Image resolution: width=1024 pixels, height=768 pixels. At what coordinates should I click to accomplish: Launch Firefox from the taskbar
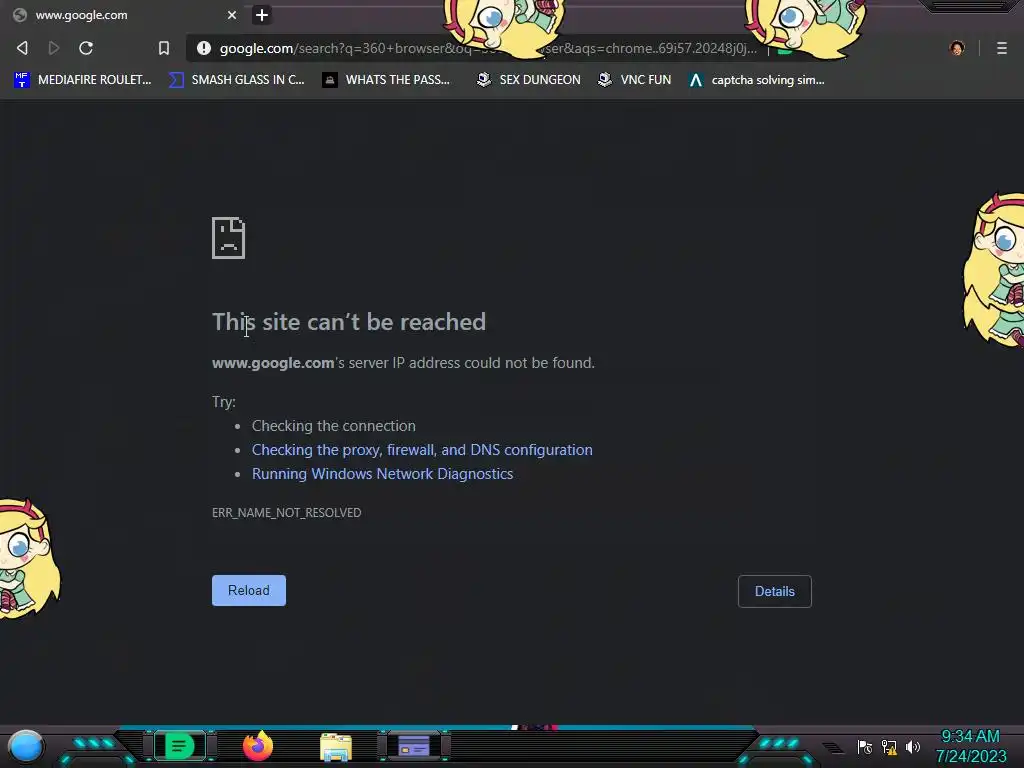(258, 746)
